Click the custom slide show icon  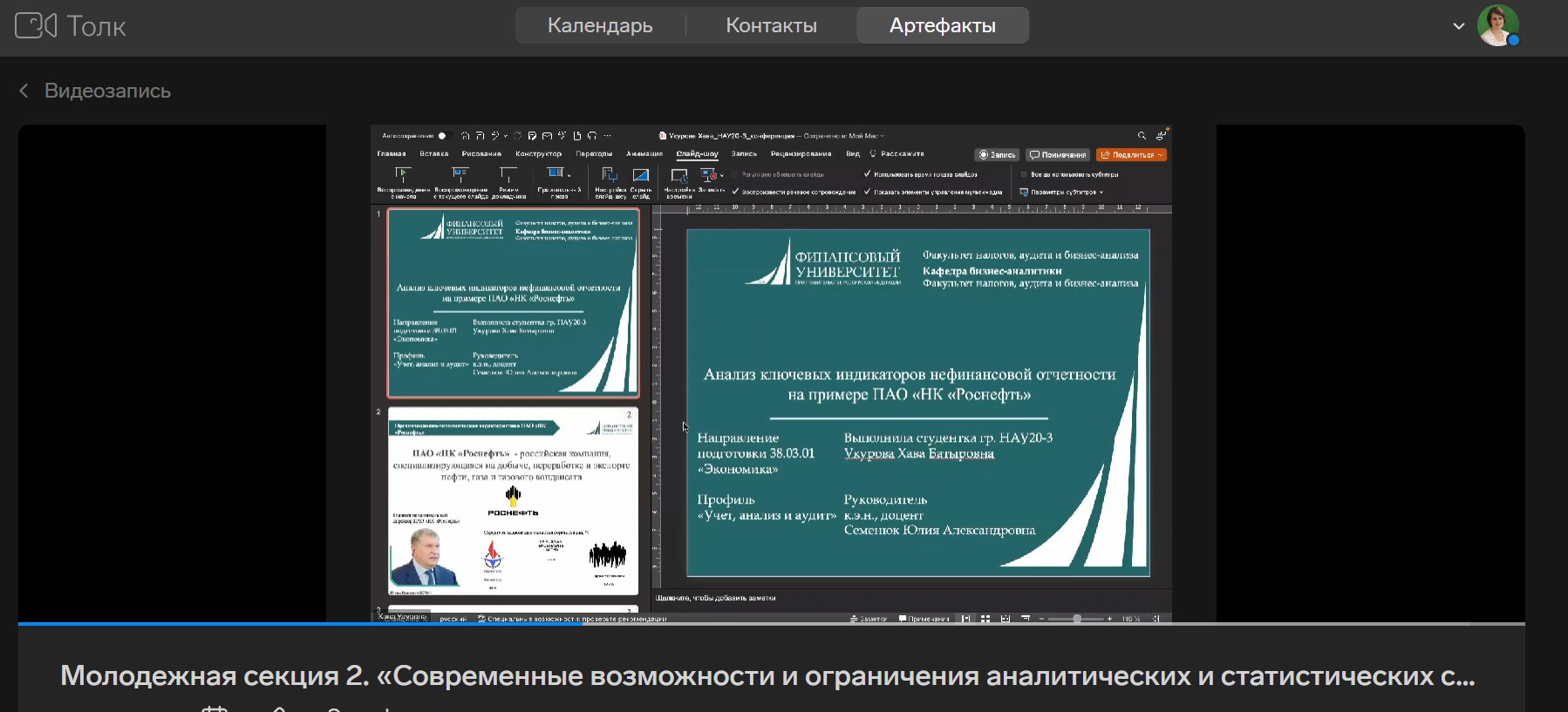tap(556, 173)
